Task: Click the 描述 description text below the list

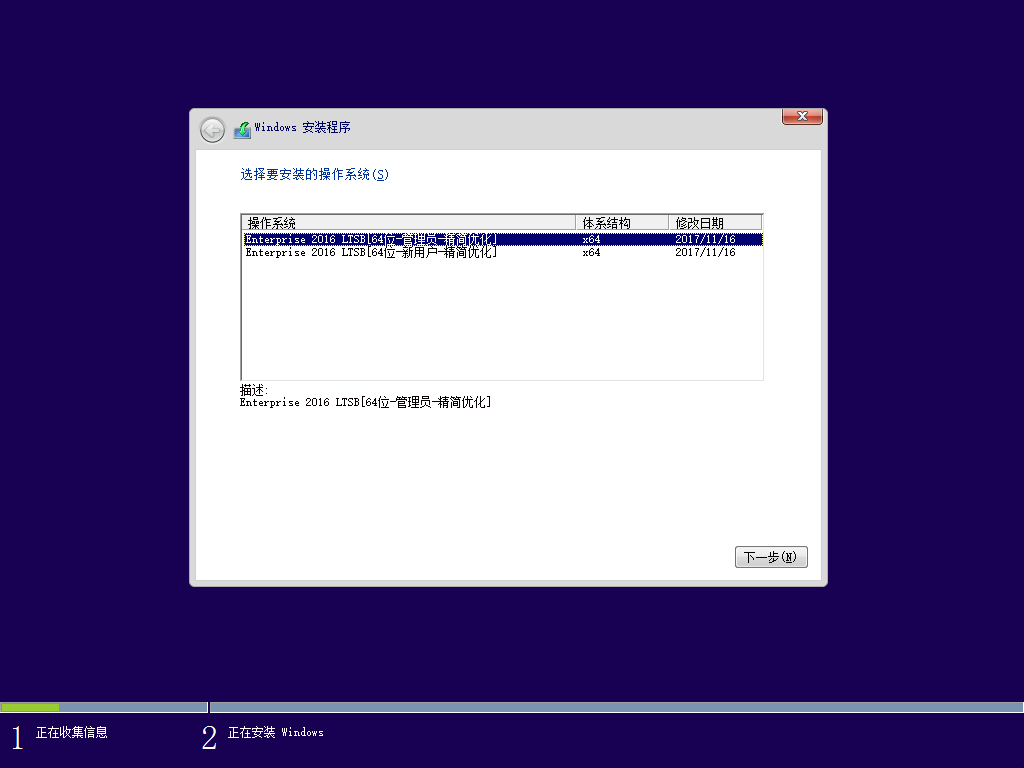Action: coord(246,390)
